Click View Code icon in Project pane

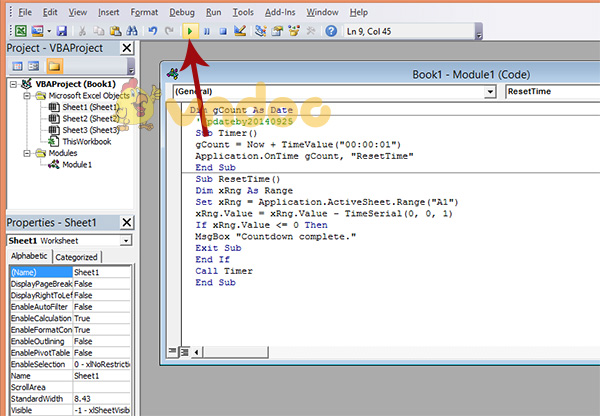coord(18,66)
